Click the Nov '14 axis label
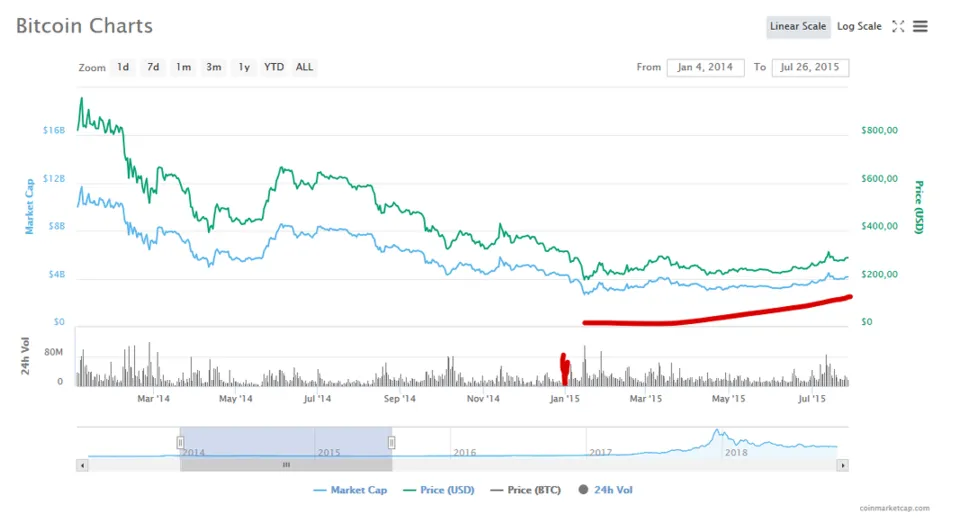Screen dimensions: 960x523 (x=483, y=399)
